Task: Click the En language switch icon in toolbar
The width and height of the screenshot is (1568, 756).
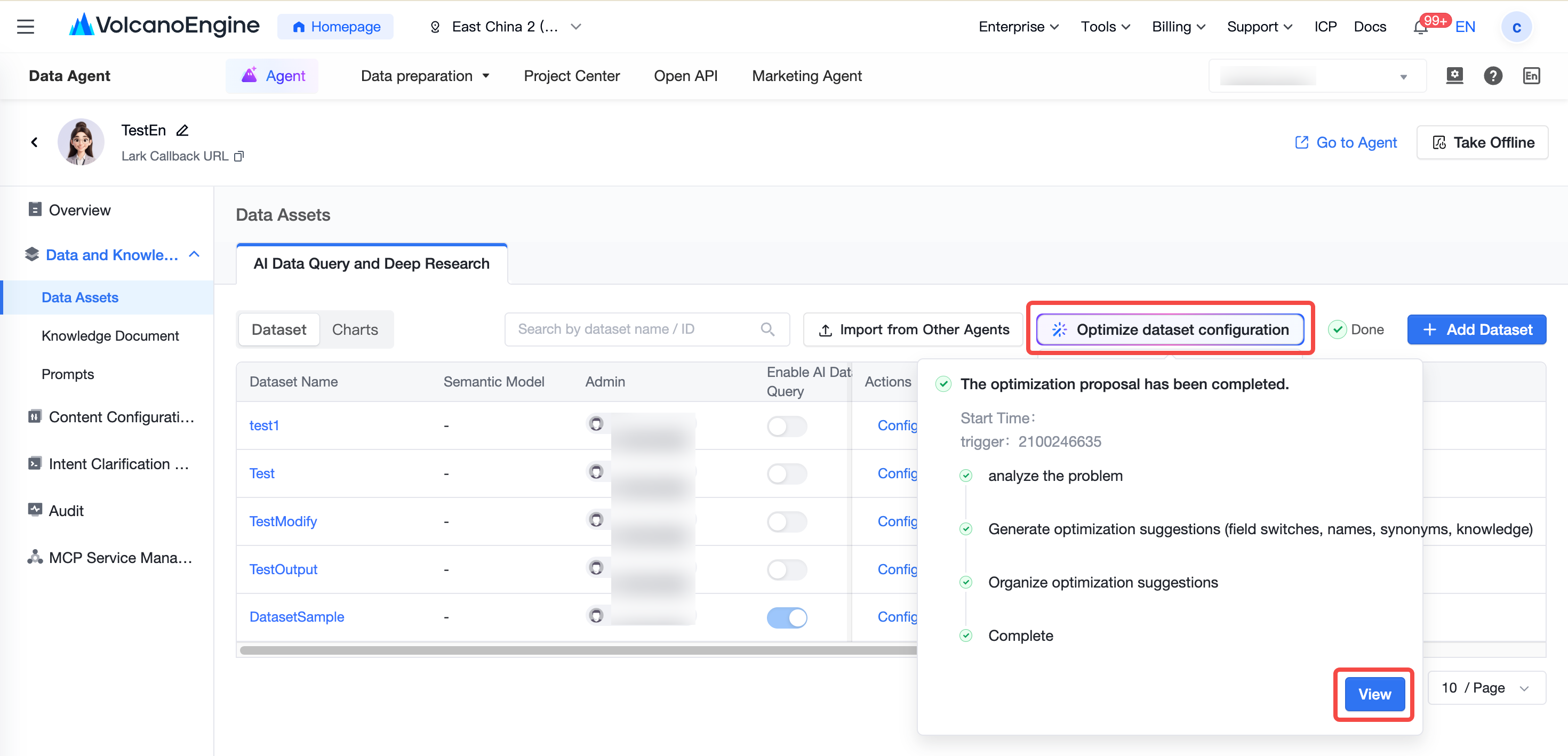Action: tap(1532, 76)
